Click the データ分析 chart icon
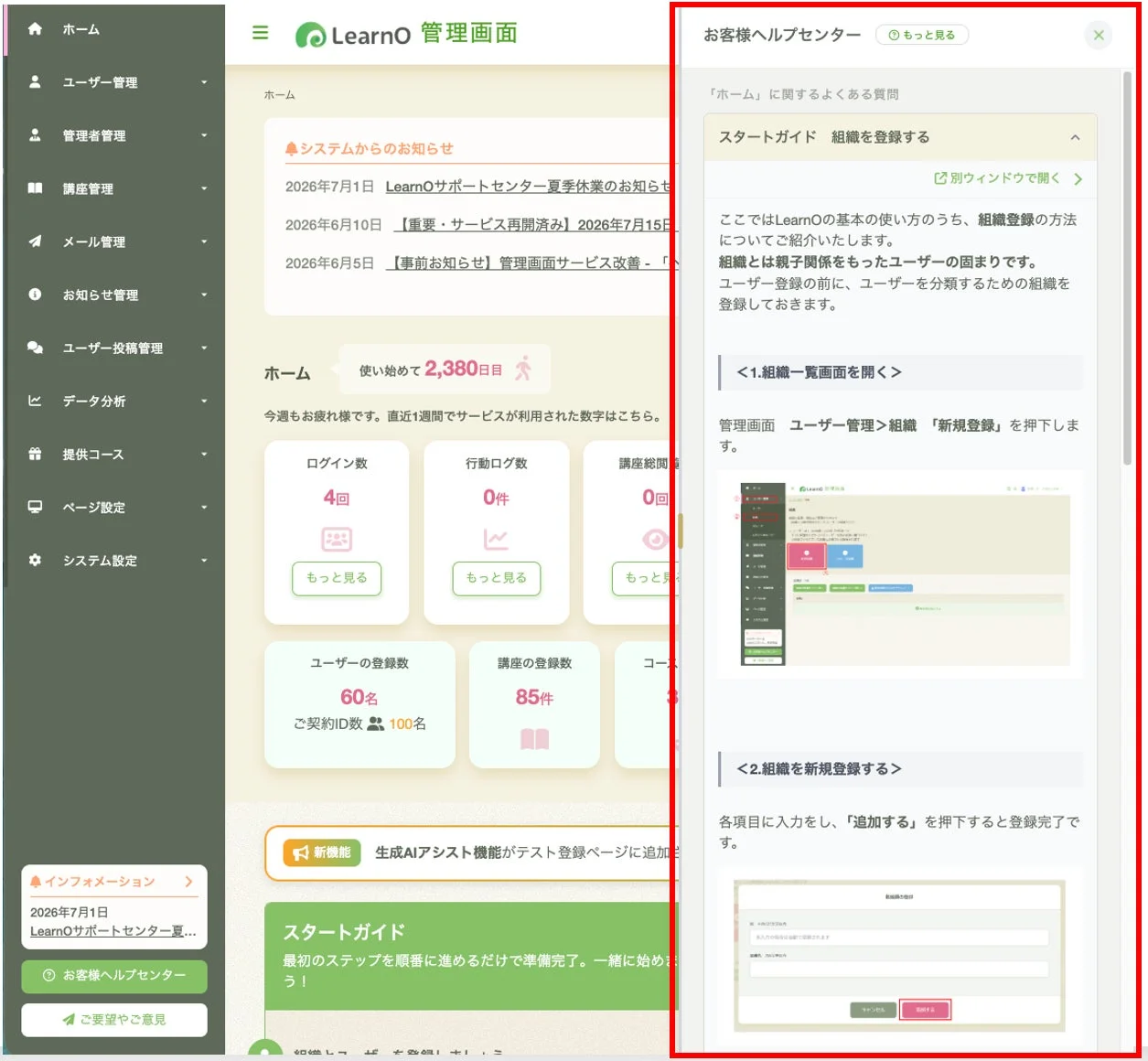 tap(35, 400)
